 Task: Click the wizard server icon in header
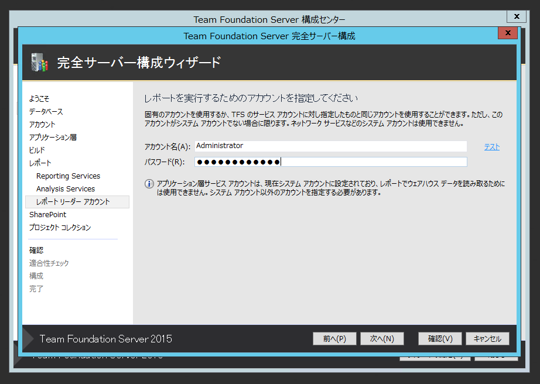coord(39,62)
